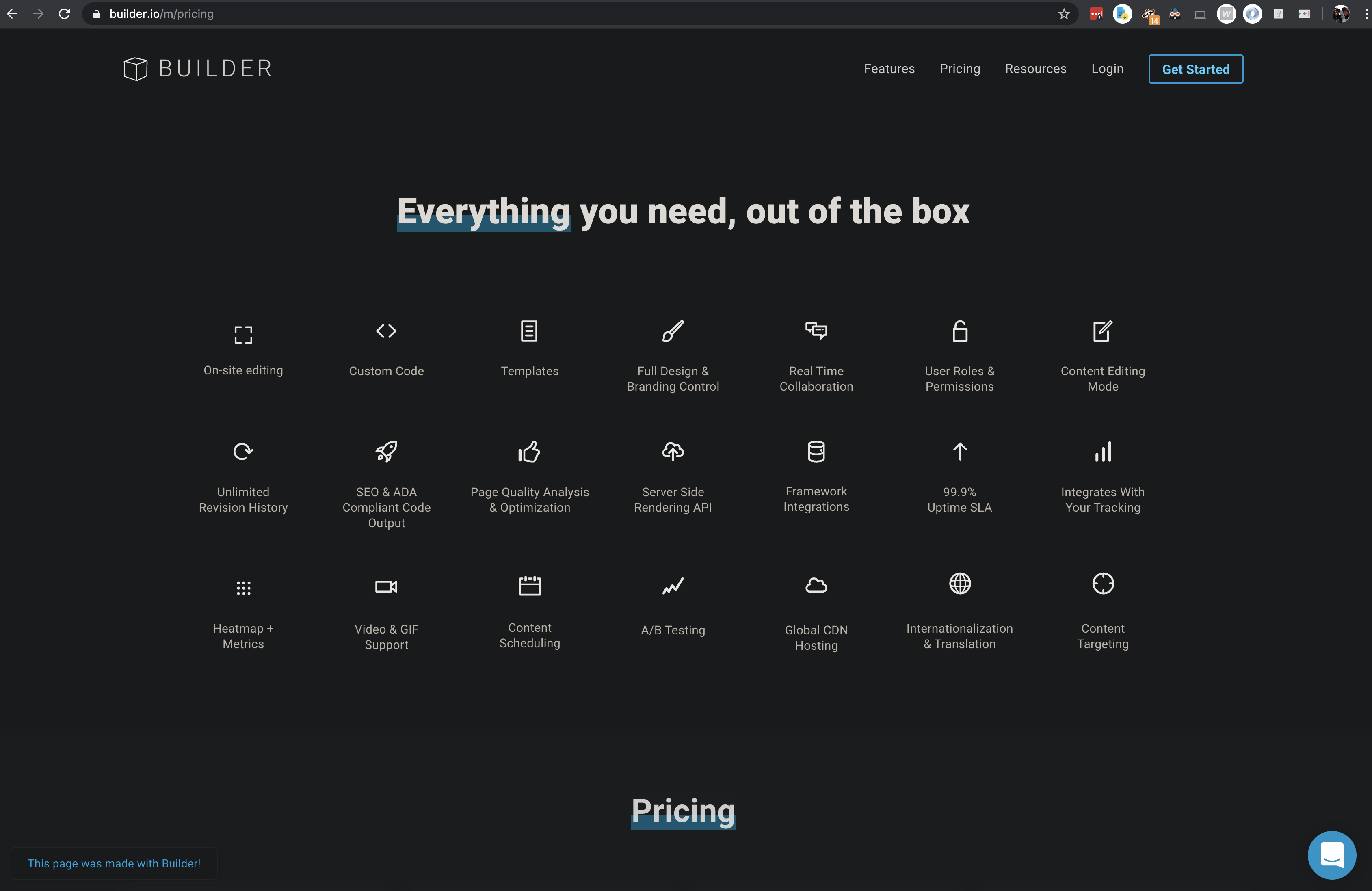This screenshot has width=1372, height=891.
Task: Click '99.9% Uptime SLA' text
Action: 960,500
